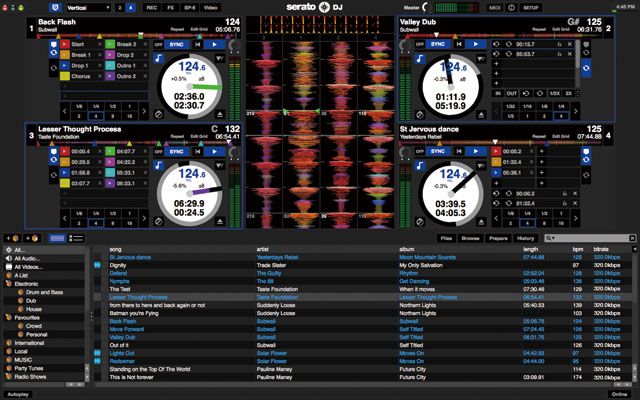Play deck 1 Back Flash

click(215, 44)
